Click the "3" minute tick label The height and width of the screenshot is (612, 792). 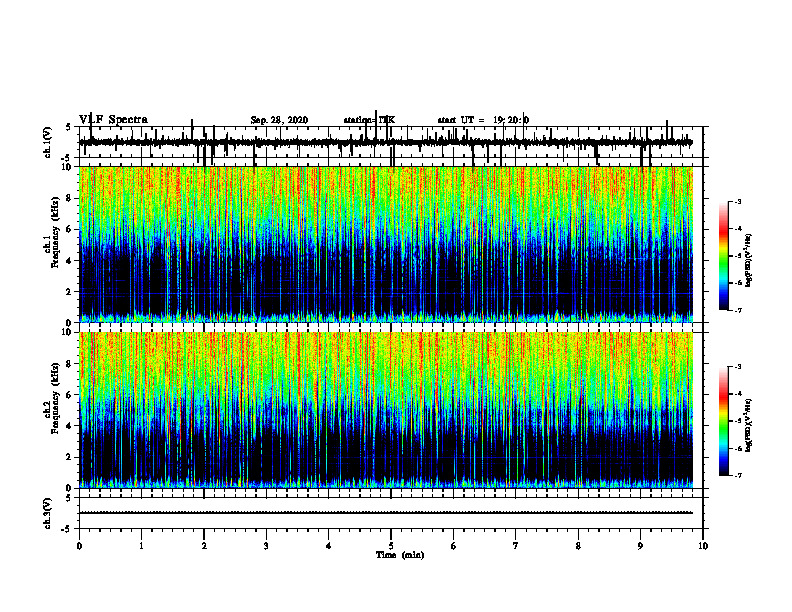point(266,546)
